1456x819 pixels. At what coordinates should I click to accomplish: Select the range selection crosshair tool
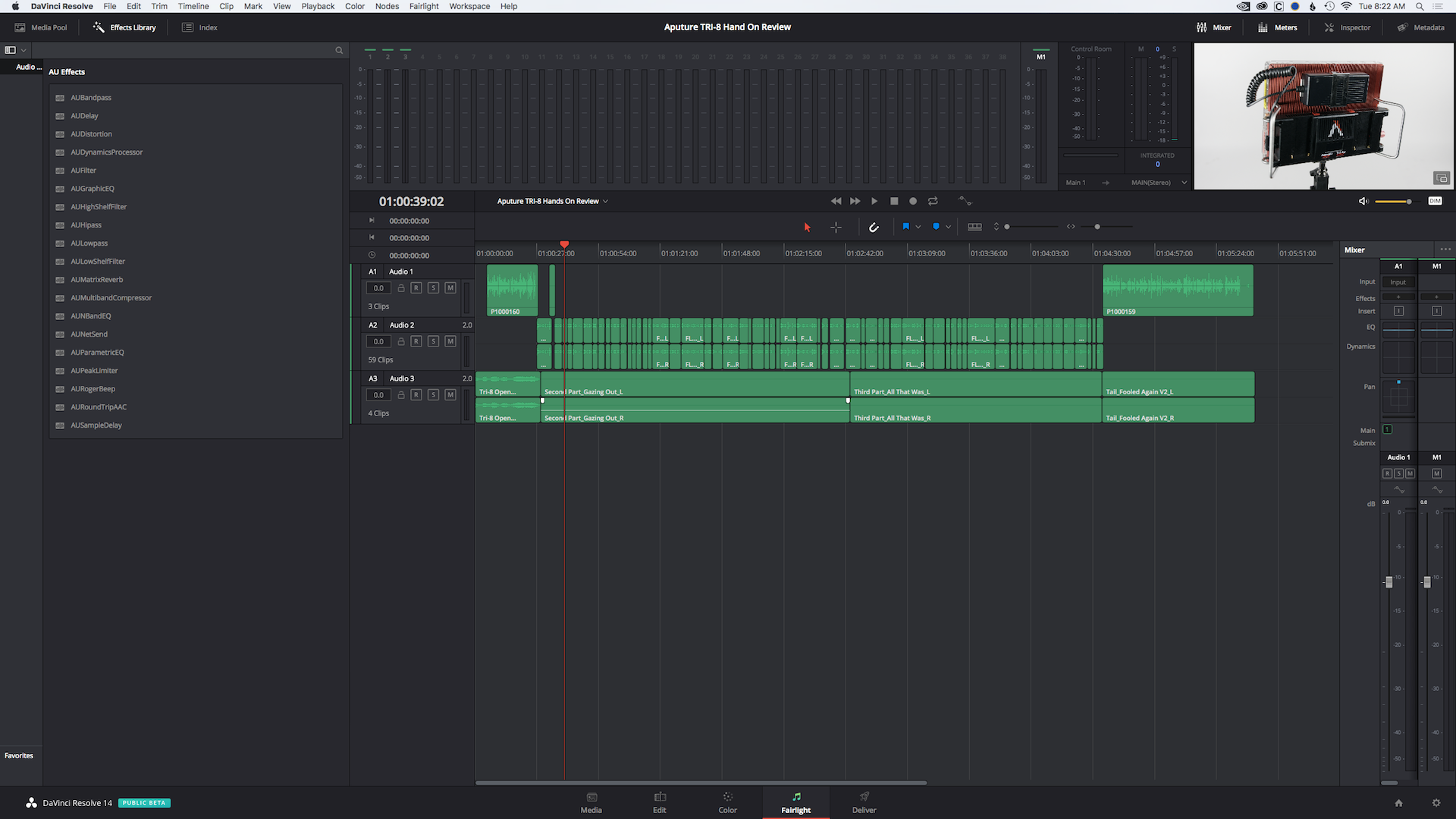click(x=836, y=227)
